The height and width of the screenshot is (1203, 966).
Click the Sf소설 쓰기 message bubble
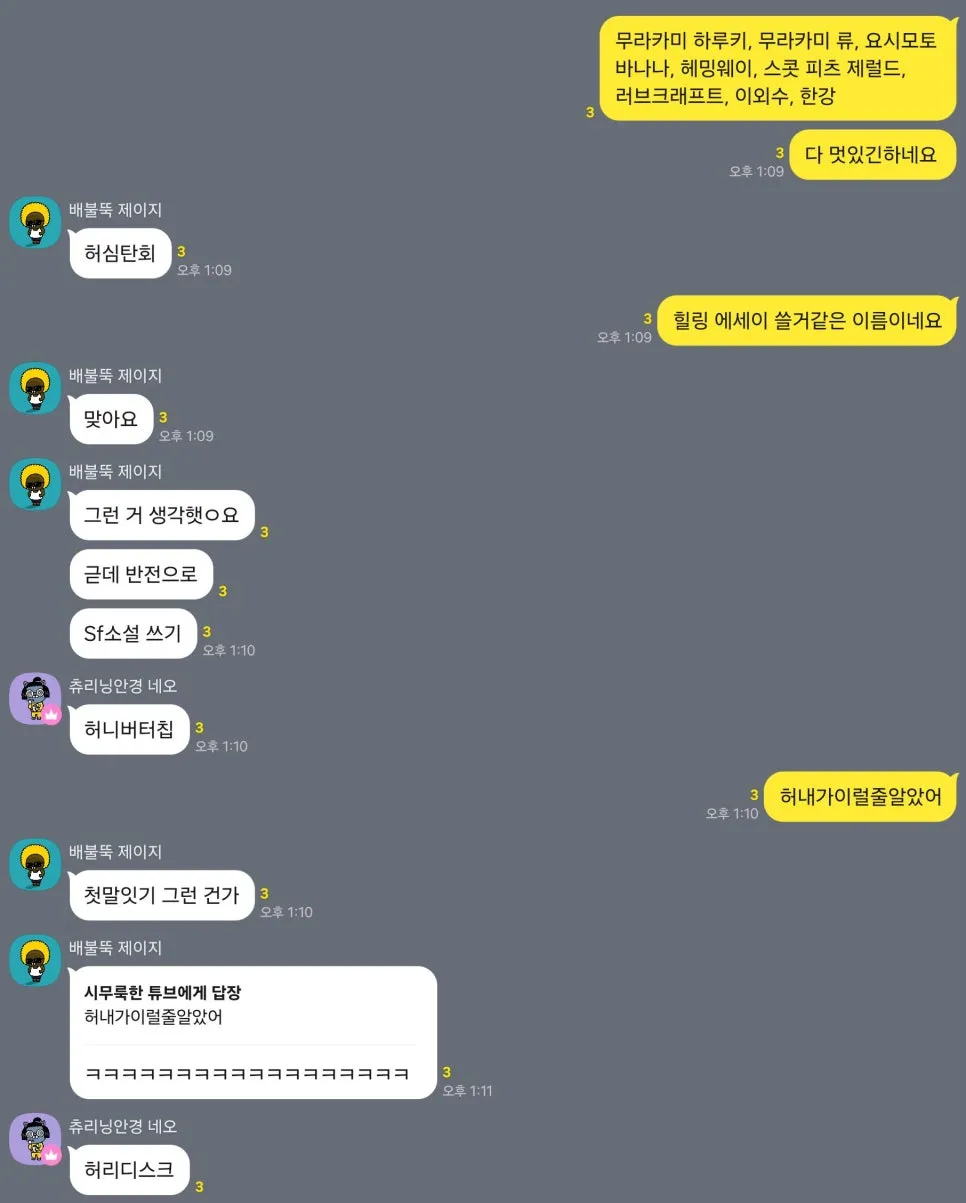[133, 633]
